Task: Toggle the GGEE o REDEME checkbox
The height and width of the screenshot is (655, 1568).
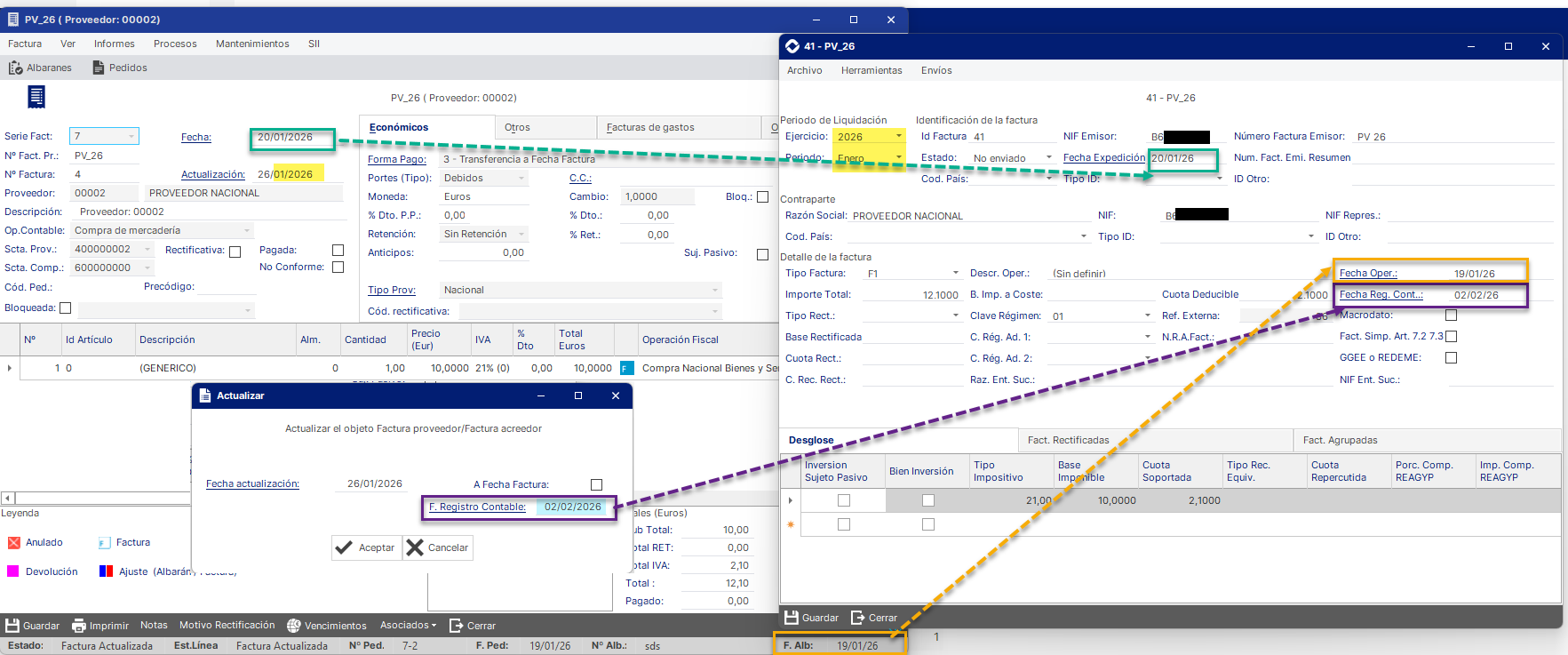Action: pos(1451,357)
